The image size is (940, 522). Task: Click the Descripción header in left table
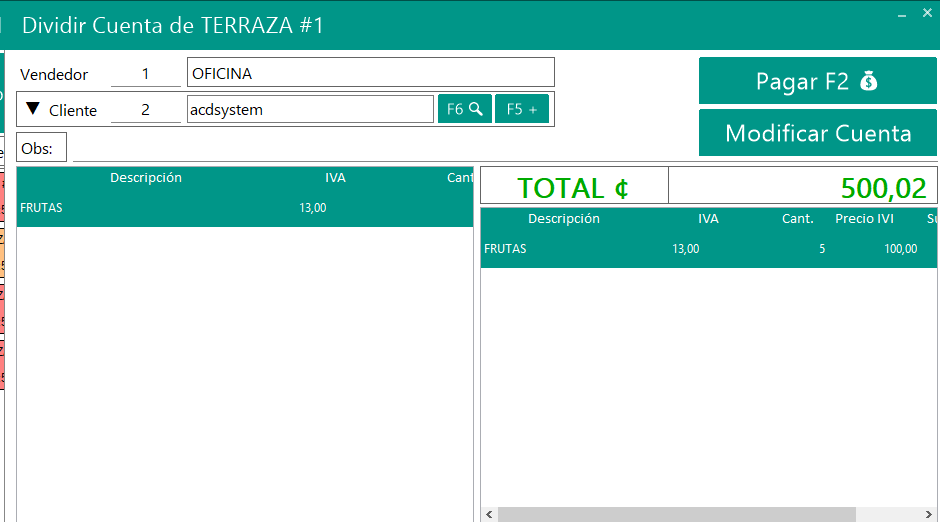(x=146, y=178)
